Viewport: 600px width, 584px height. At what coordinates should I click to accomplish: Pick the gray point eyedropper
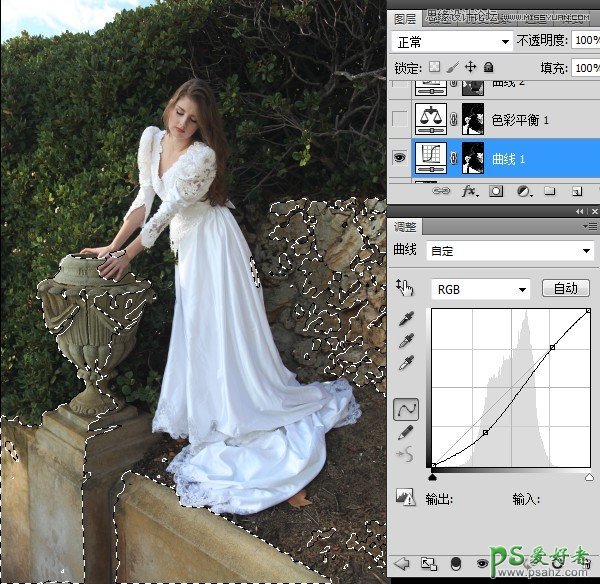pos(406,342)
